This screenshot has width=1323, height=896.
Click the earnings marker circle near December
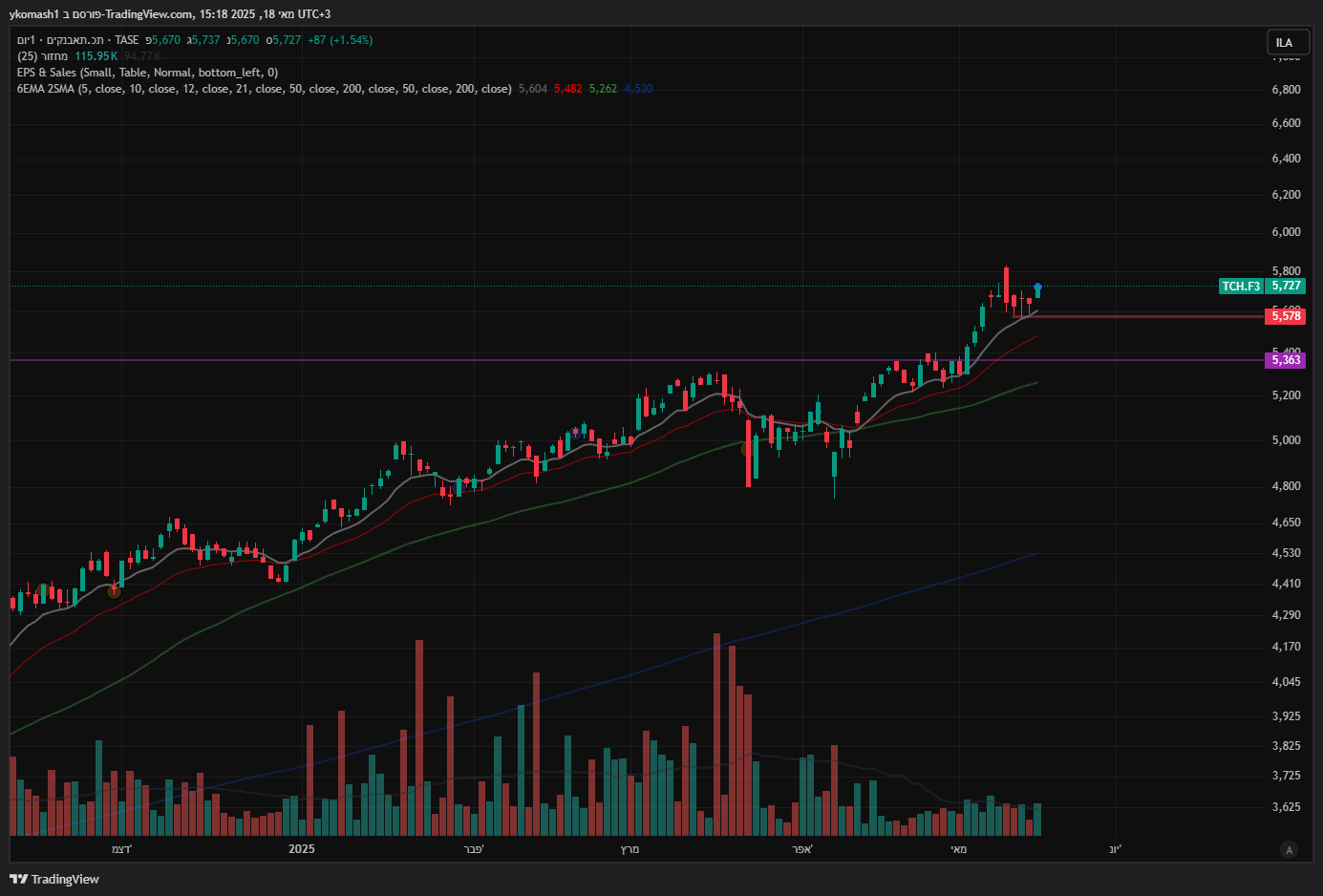(115, 591)
